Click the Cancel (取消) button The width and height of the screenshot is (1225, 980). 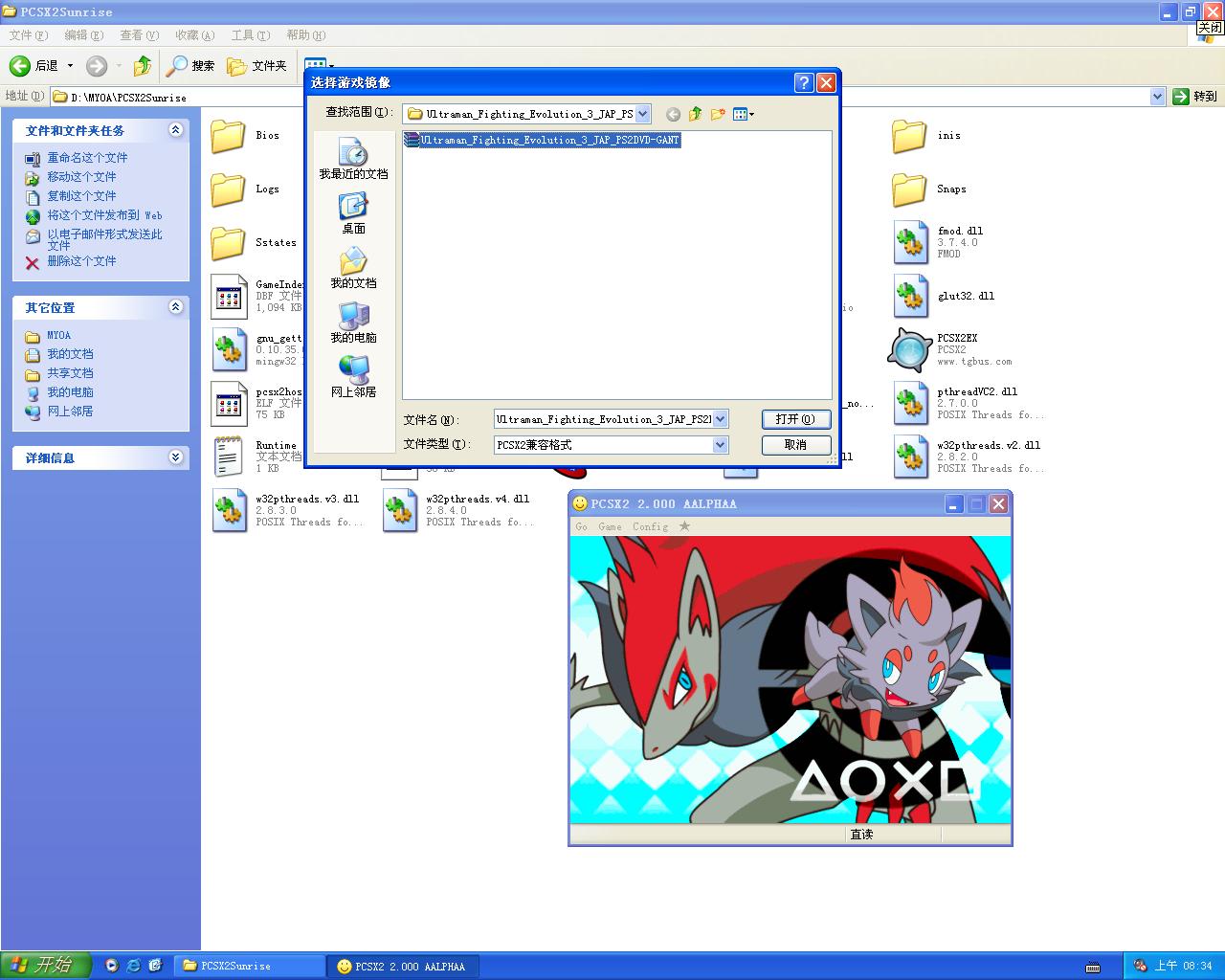(795, 445)
